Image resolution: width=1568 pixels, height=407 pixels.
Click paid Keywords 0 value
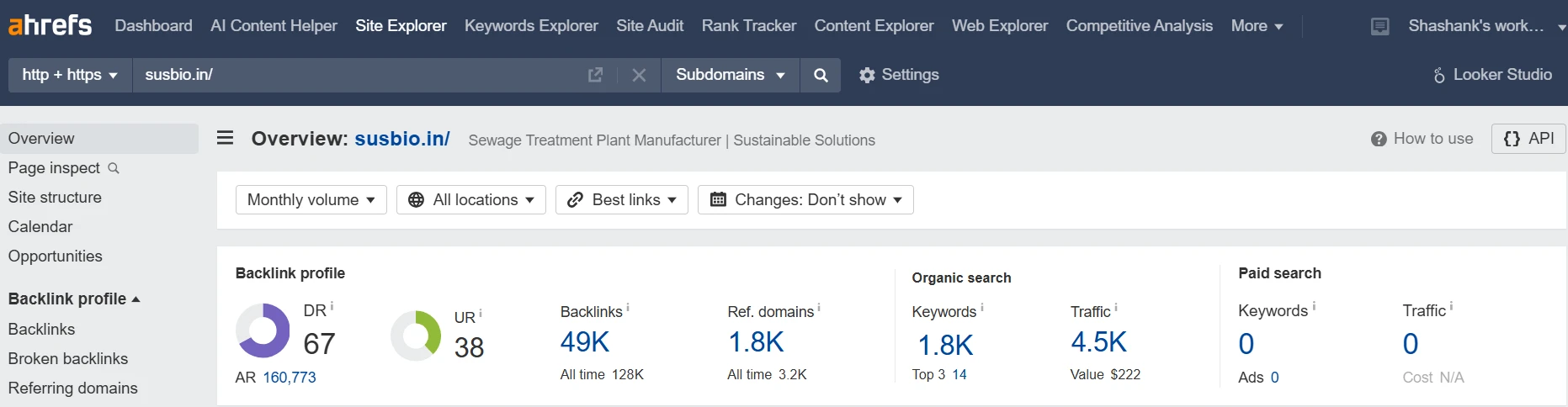1246,344
